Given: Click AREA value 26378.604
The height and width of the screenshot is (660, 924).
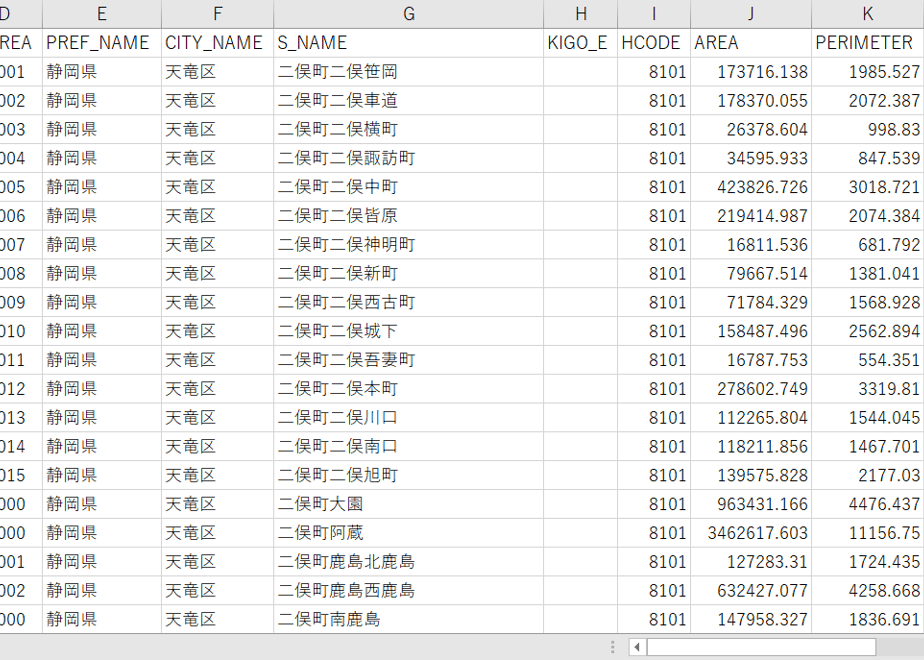Looking at the screenshot, I should point(751,130).
